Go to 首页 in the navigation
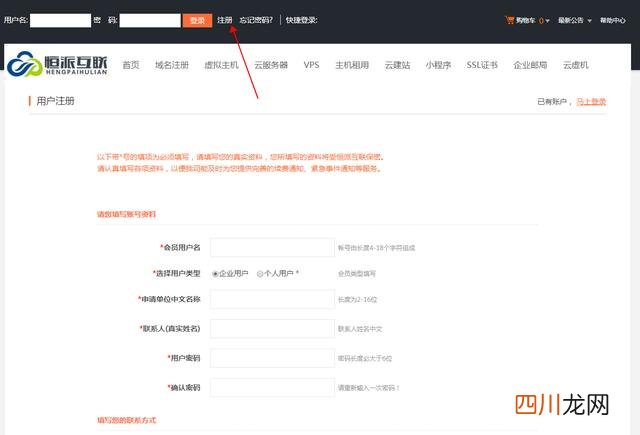The image size is (640, 435). pyautogui.click(x=131, y=65)
